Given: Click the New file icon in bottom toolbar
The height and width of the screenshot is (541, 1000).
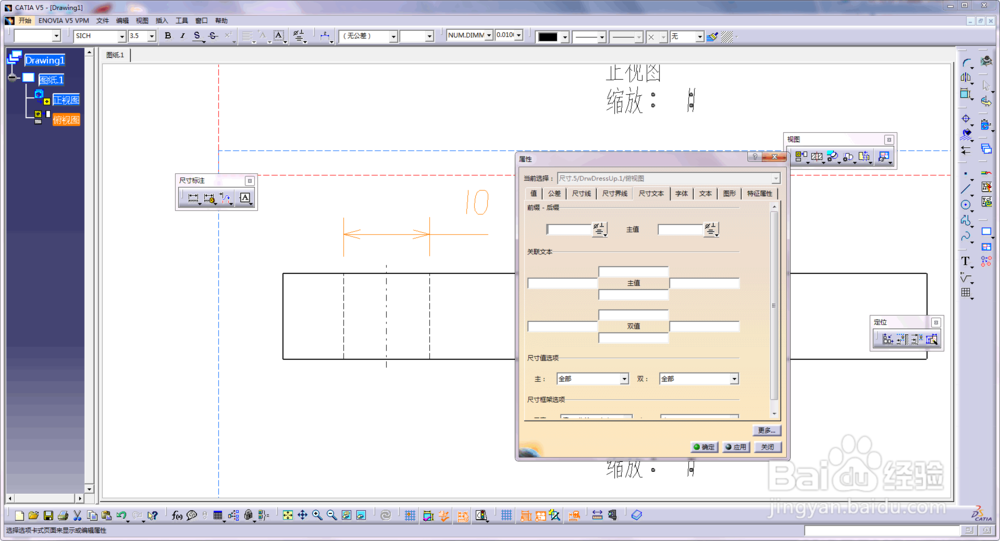Looking at the screenshot, I should (x=19, y=515).
